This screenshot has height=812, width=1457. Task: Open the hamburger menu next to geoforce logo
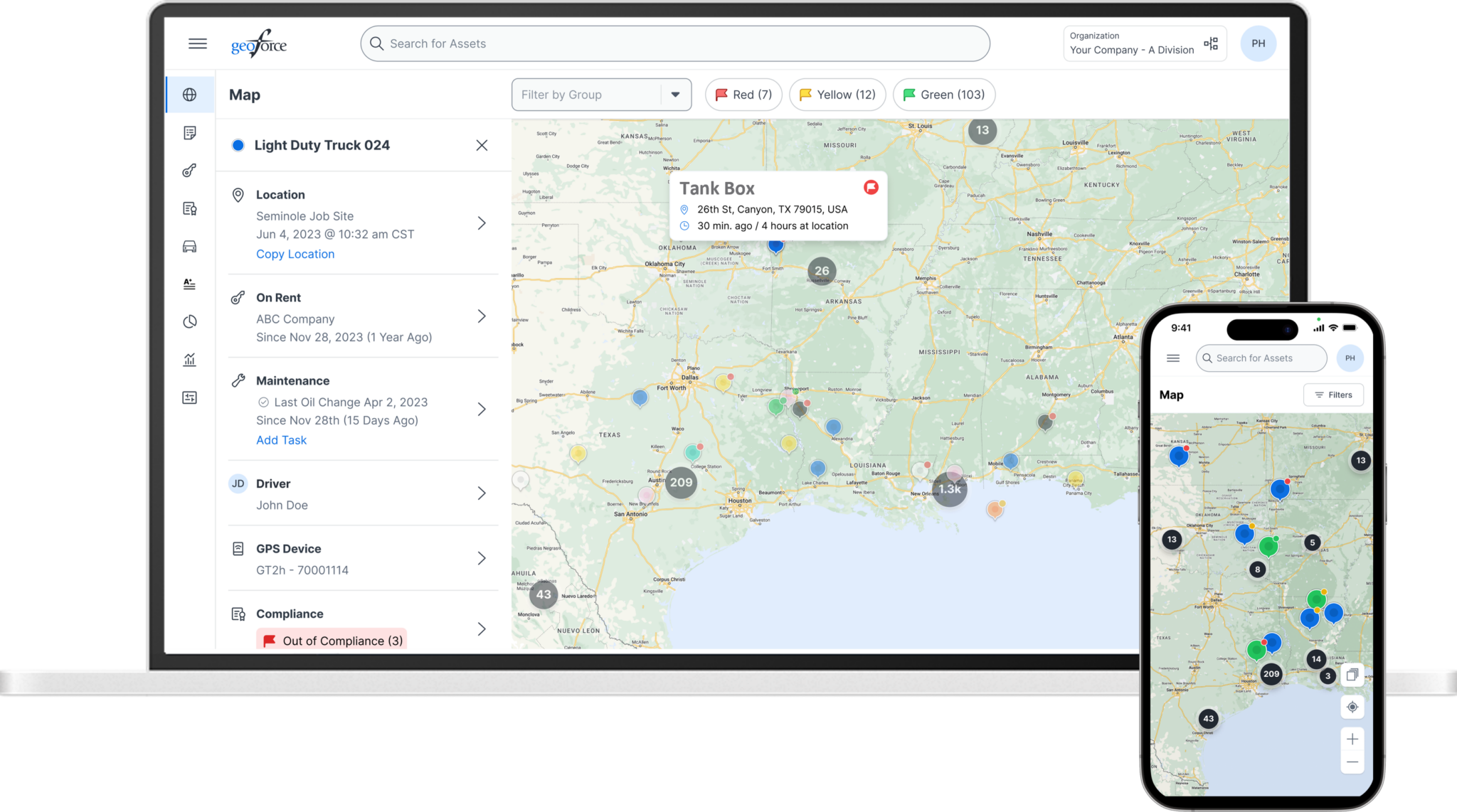coord(197,43)
